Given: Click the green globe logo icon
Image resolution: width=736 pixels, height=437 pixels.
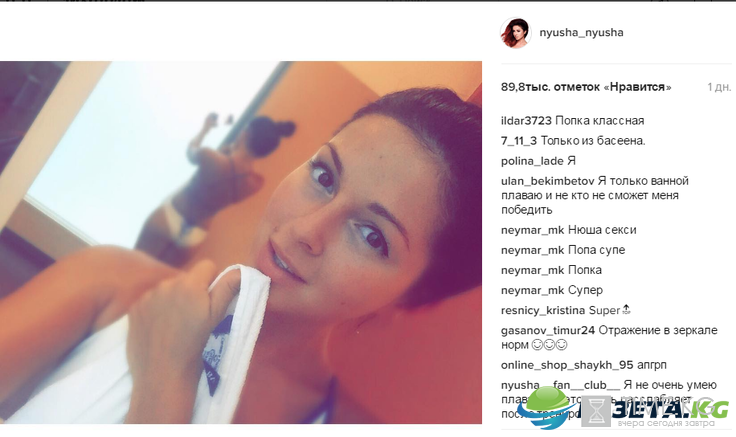Looking at the screenshot, I should [x=548, y=406].
